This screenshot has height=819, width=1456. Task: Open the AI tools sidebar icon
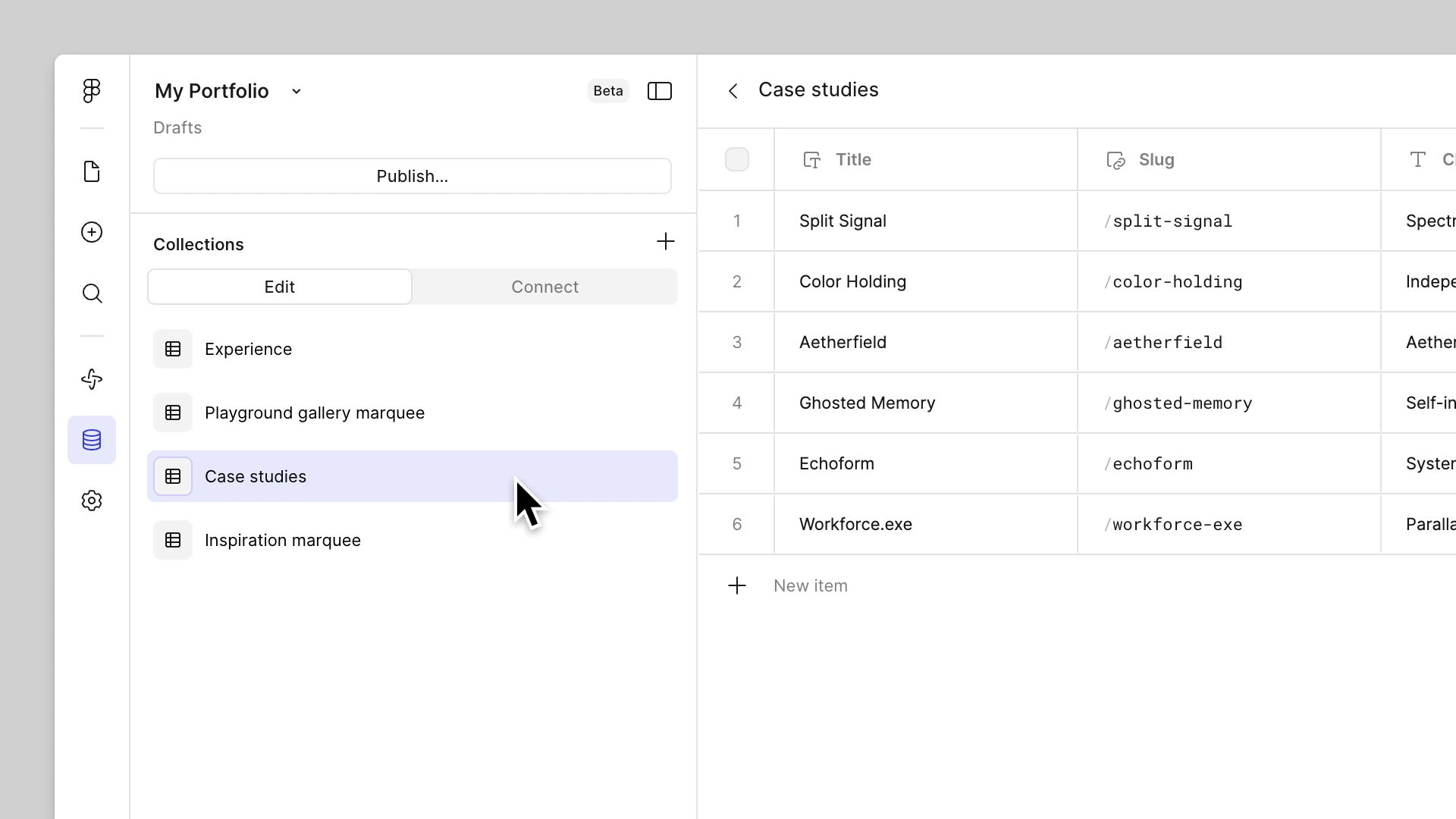pos(91,379)
